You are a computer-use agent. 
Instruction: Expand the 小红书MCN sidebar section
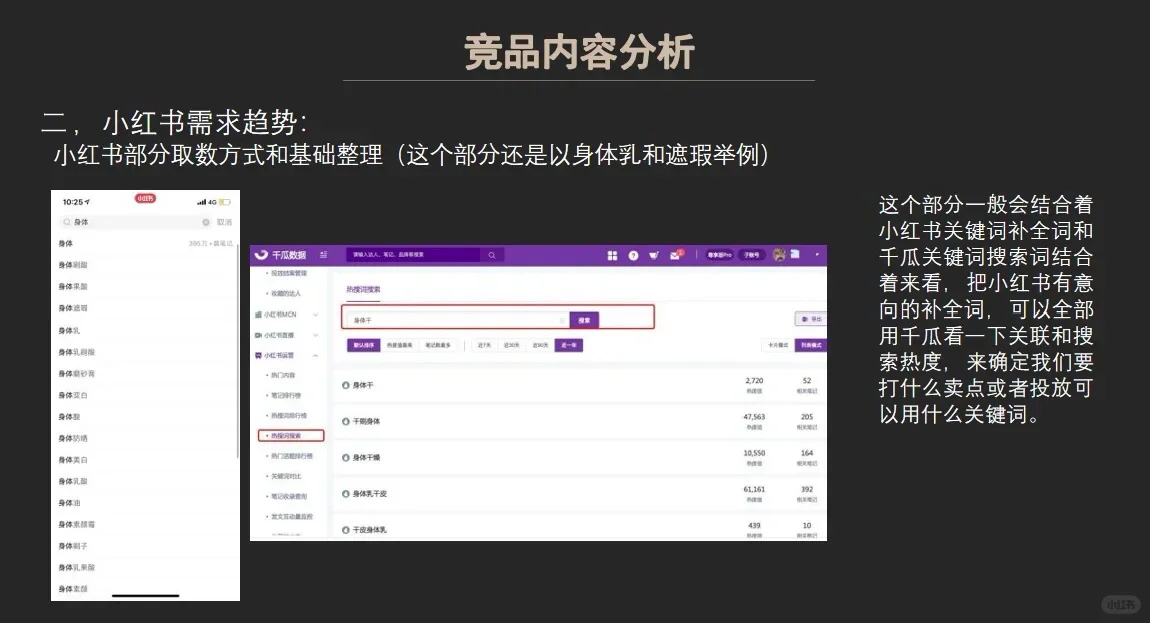(x=281, y=313)
